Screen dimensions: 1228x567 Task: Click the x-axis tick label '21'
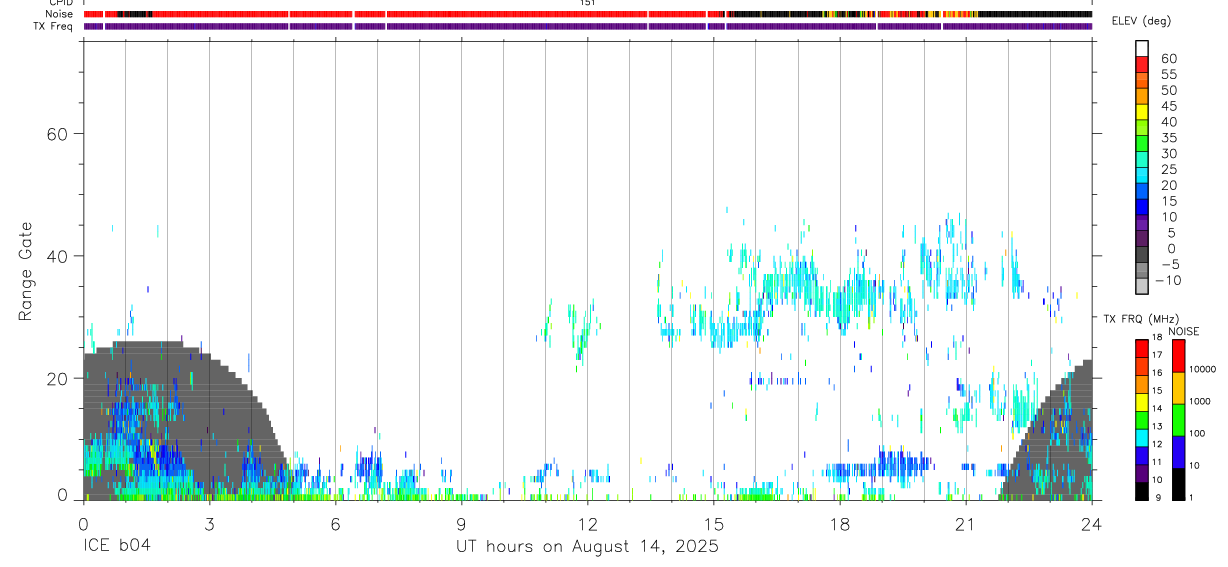point(965,524)
